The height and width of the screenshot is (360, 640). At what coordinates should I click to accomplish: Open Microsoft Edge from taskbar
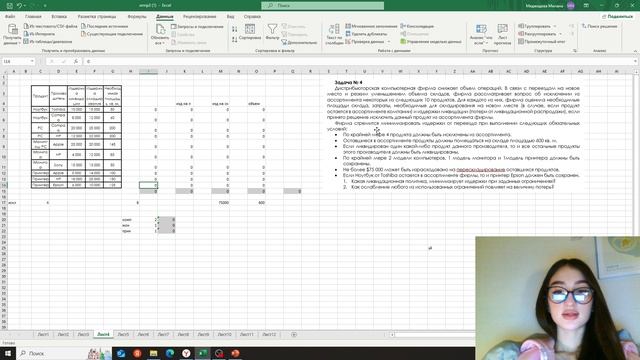coord(170,353)
